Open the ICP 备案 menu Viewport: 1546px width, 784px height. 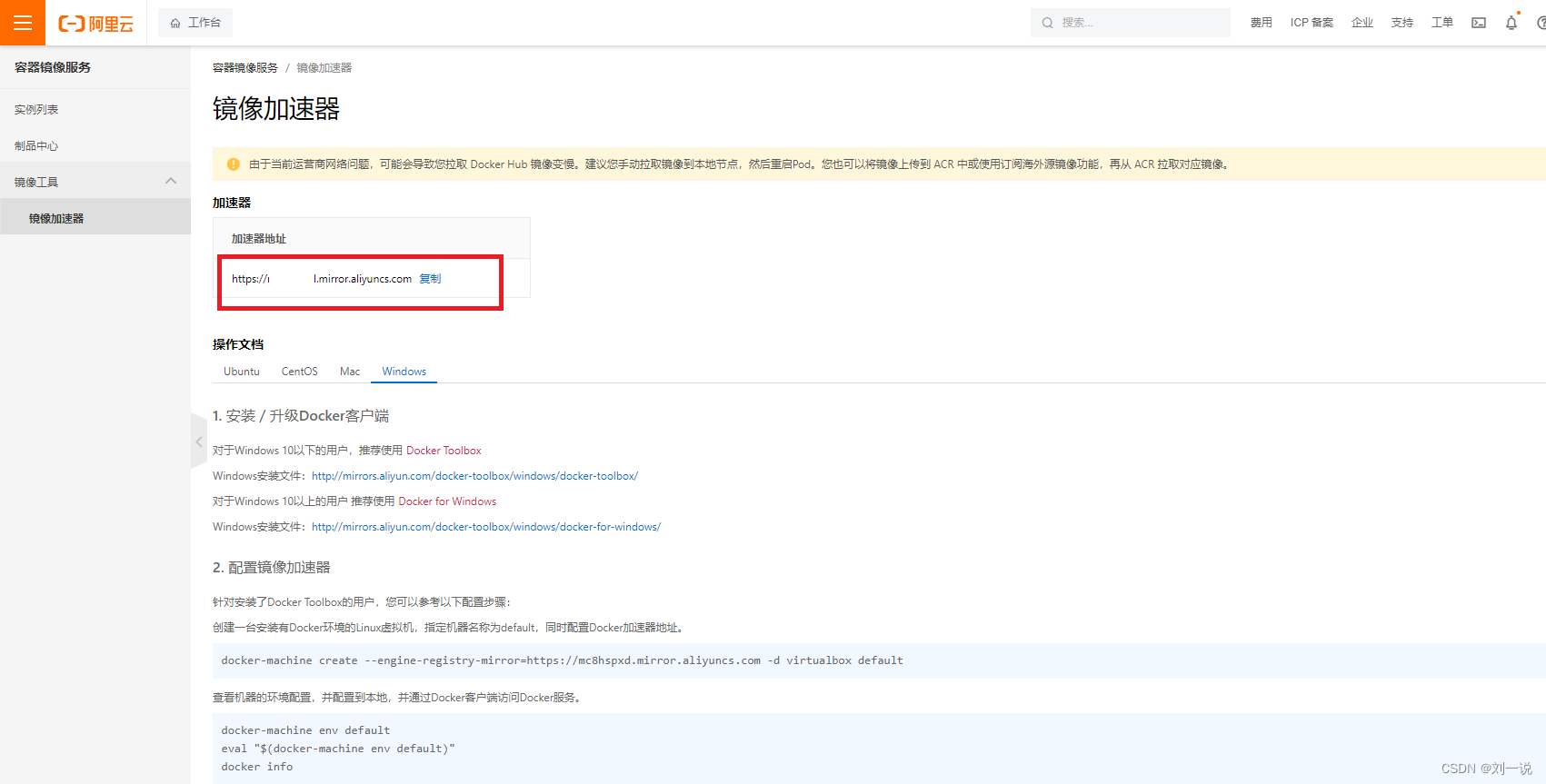tap(1312, 23)
